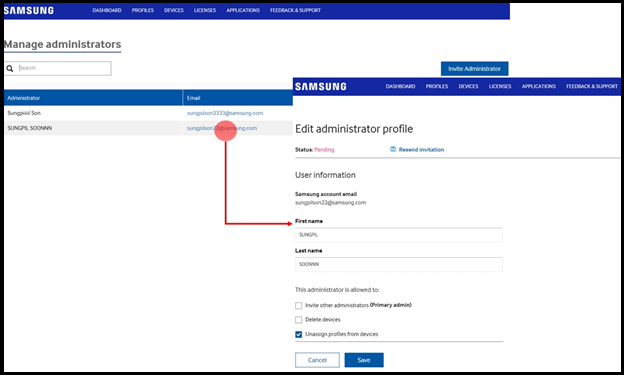The image size is (624, 375).
Task: Open LICENSES in the Manage administrators header
Action: [205, 10]
